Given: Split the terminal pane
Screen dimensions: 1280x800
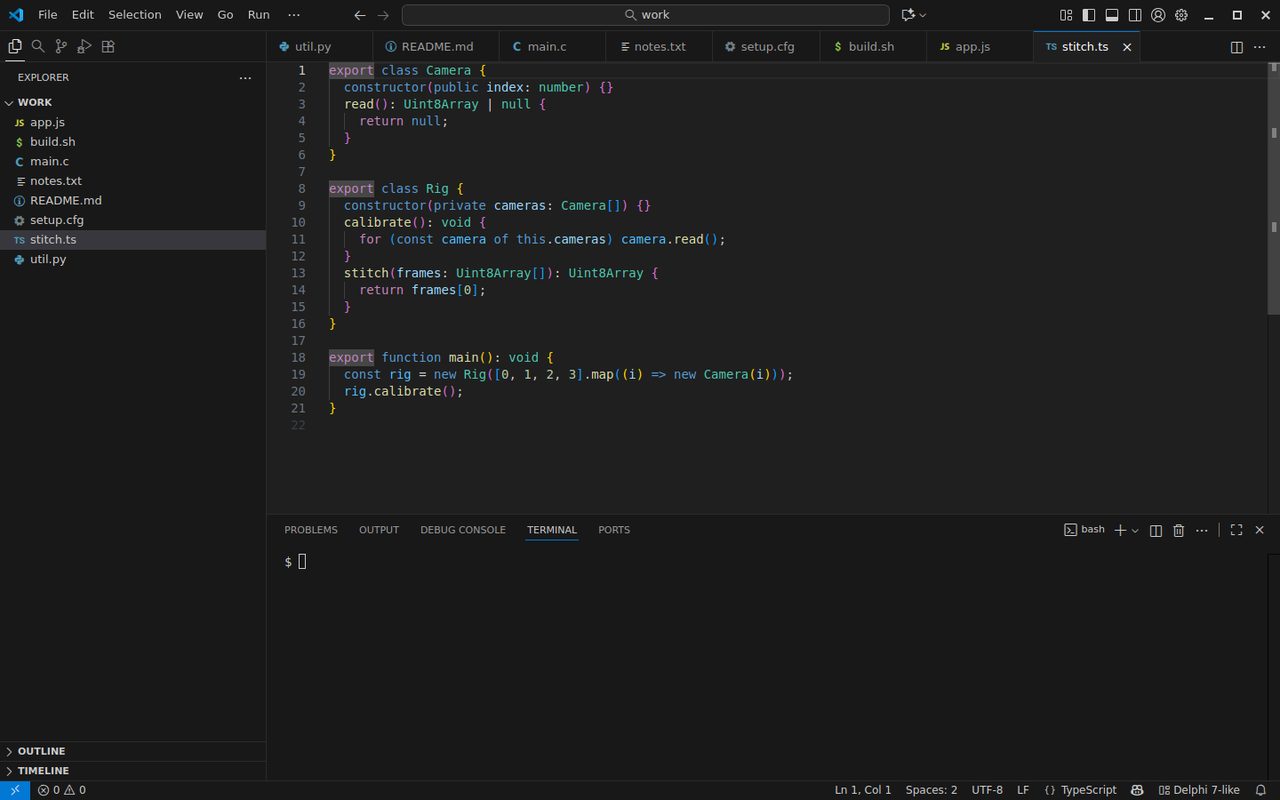Looking at the screenshot, I should (x=1156, y=530).
